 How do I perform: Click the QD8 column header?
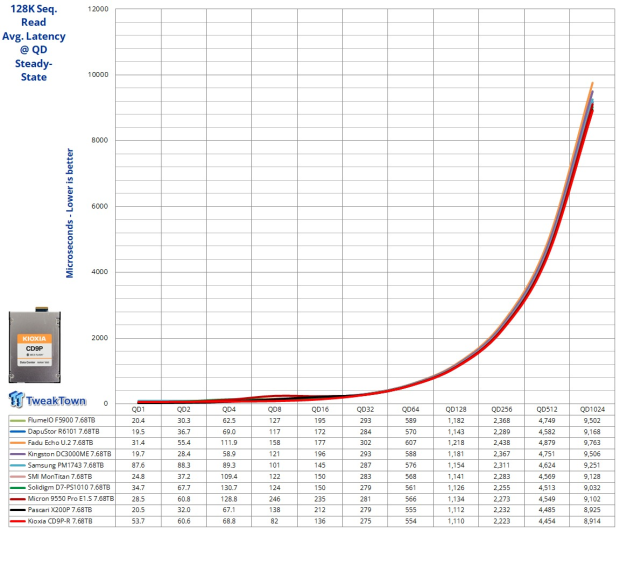coord(274,409)
